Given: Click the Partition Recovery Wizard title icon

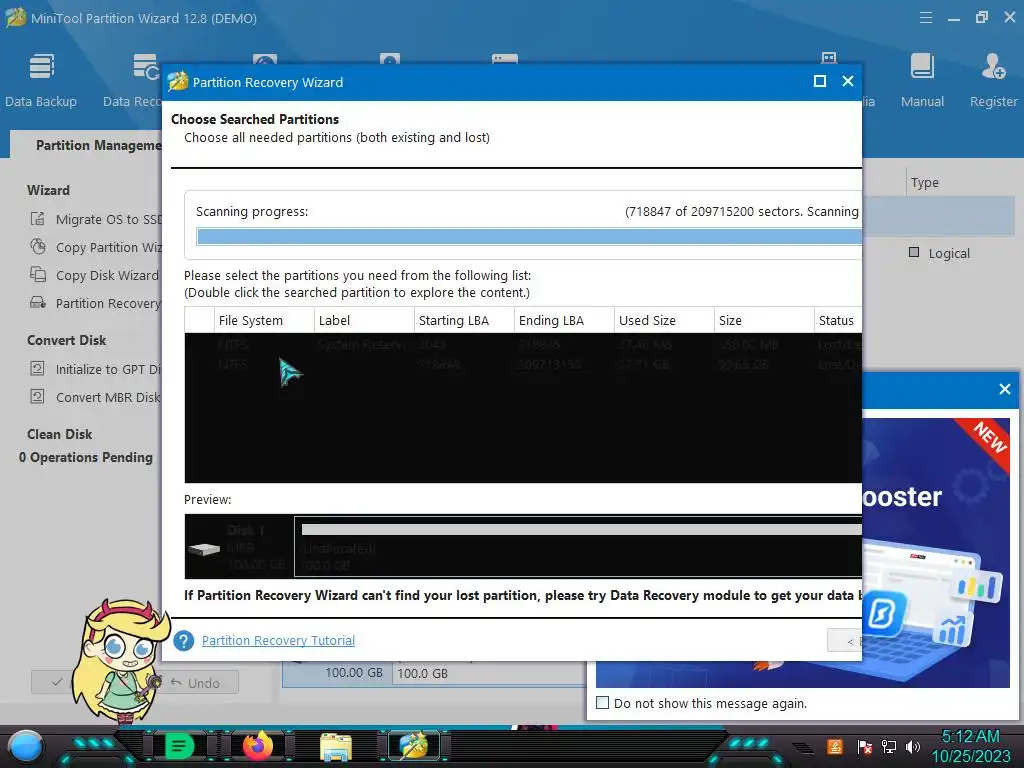Looking at the screenshot, I should pos(178,82).
